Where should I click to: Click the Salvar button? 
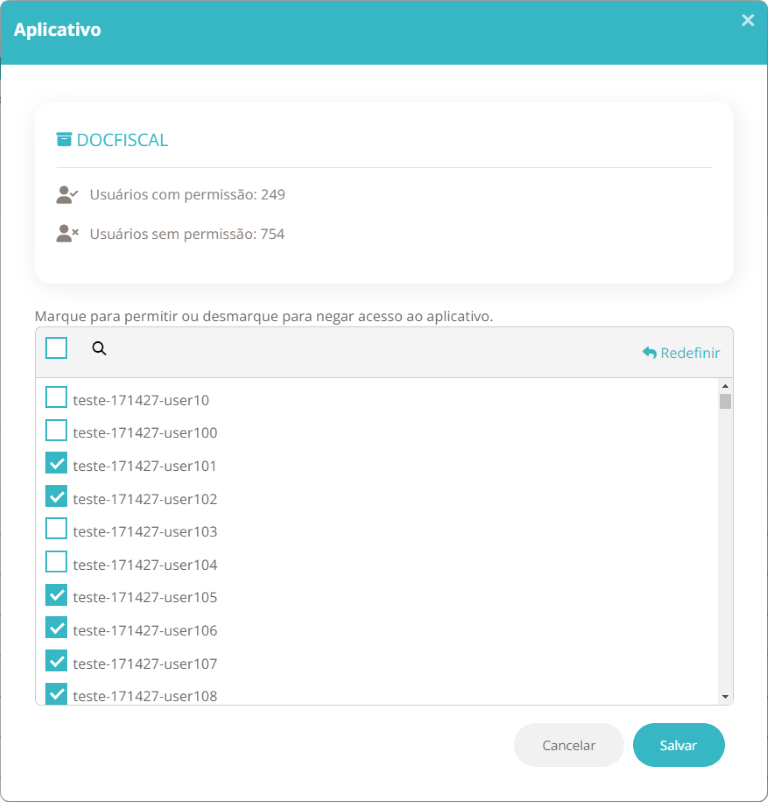(x=679, y=745)
